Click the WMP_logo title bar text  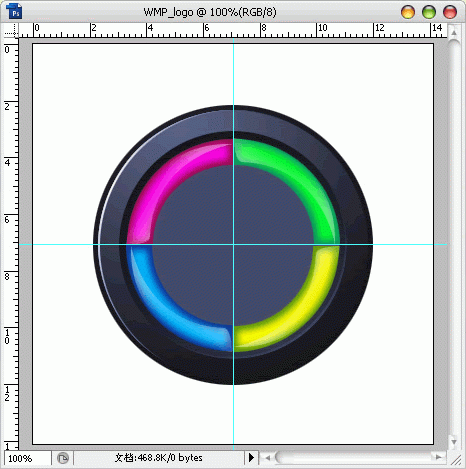tap(210, 12)
